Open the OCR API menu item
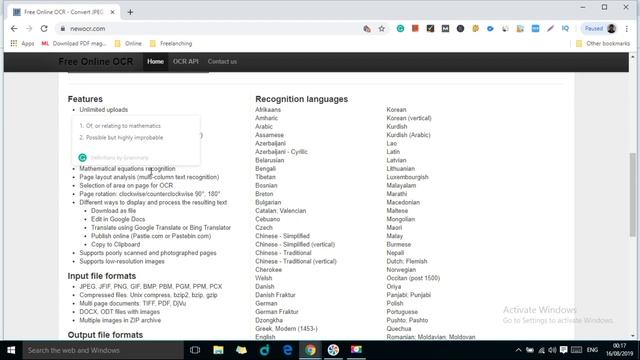Screen dimensions: 640x360 [x=186, y=62]
